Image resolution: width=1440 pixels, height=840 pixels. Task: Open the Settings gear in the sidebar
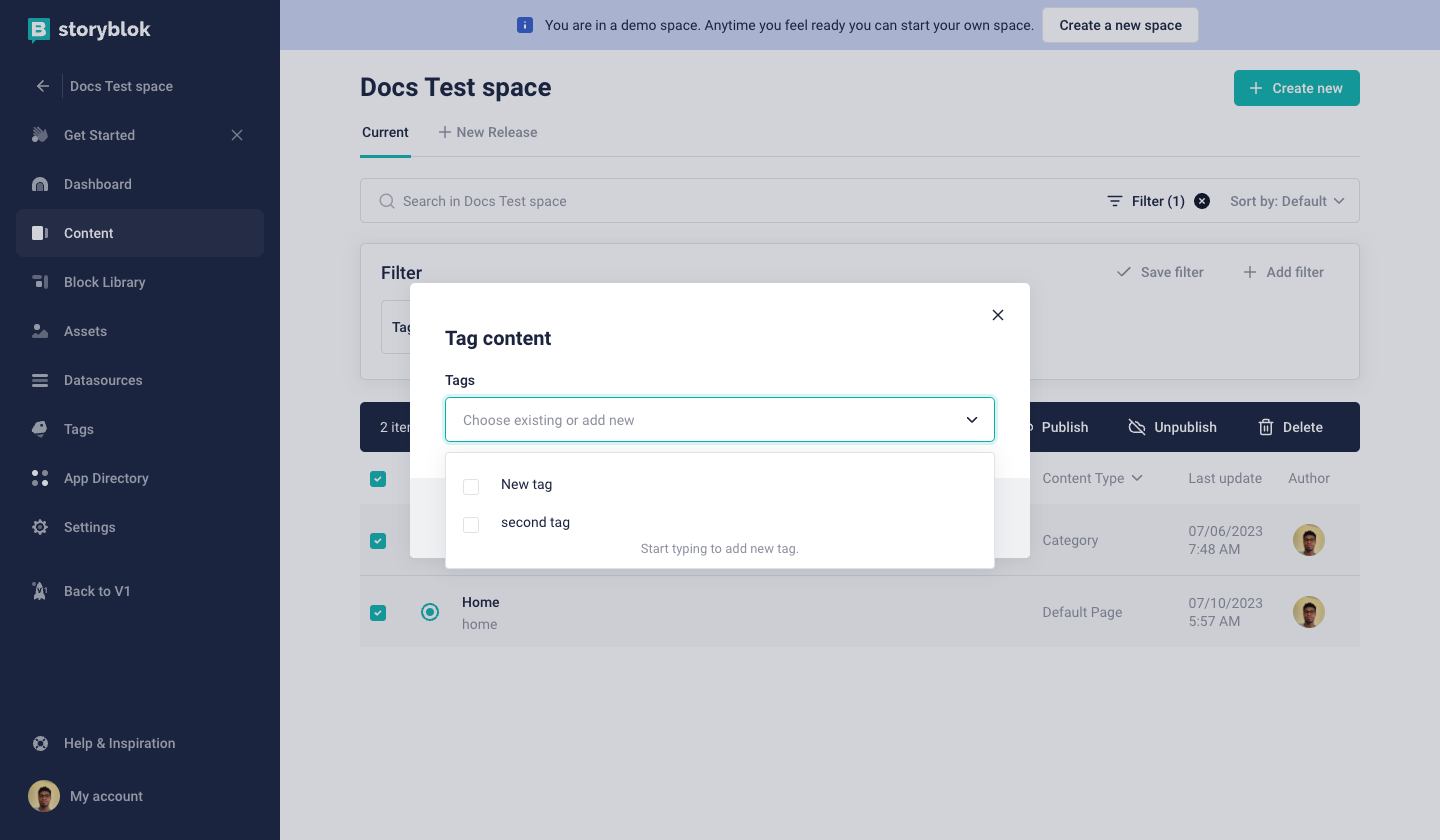[x=40, y=527]
